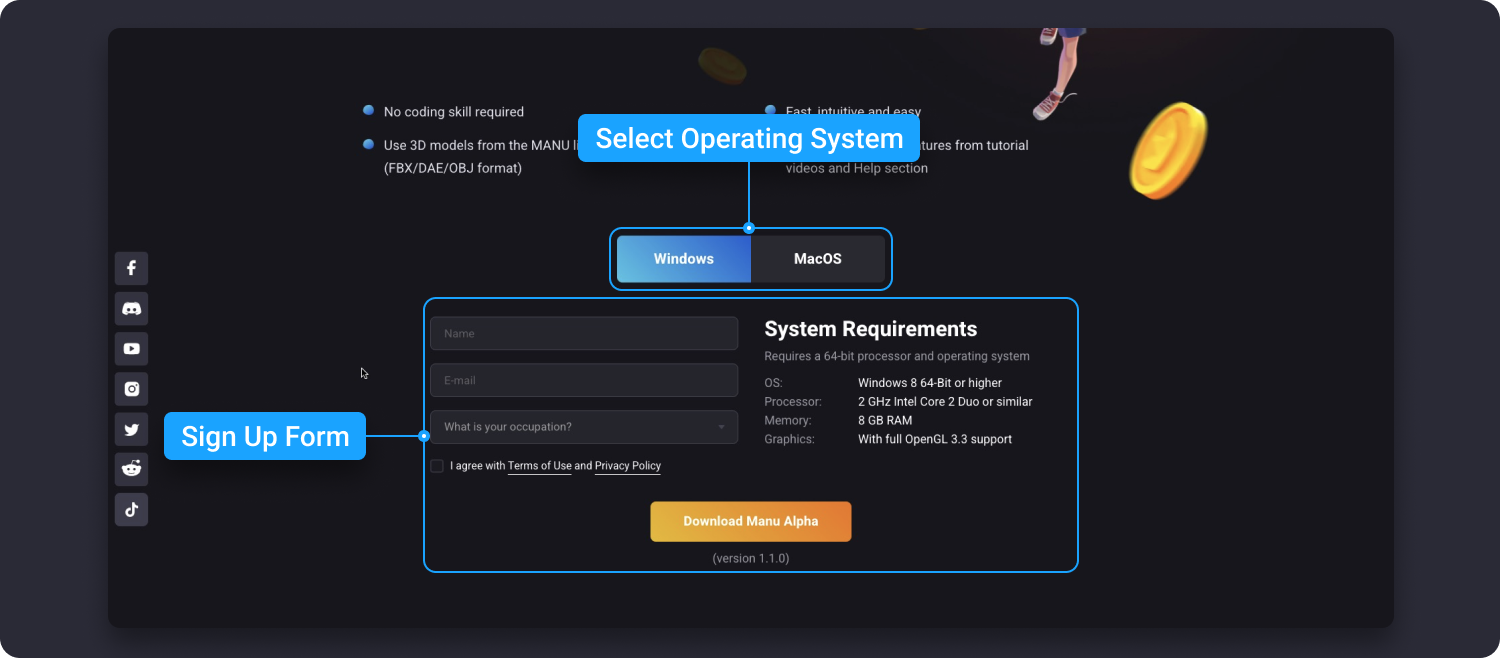Switch to the MacOS tab
The width and height of the screenshot is (1500, 658).
[x=818, y=259]
